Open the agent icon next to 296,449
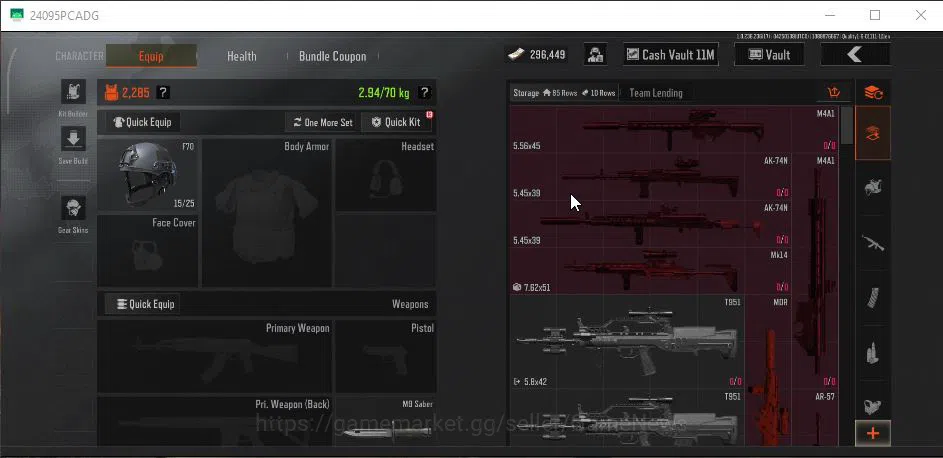 tap(595, 55)
